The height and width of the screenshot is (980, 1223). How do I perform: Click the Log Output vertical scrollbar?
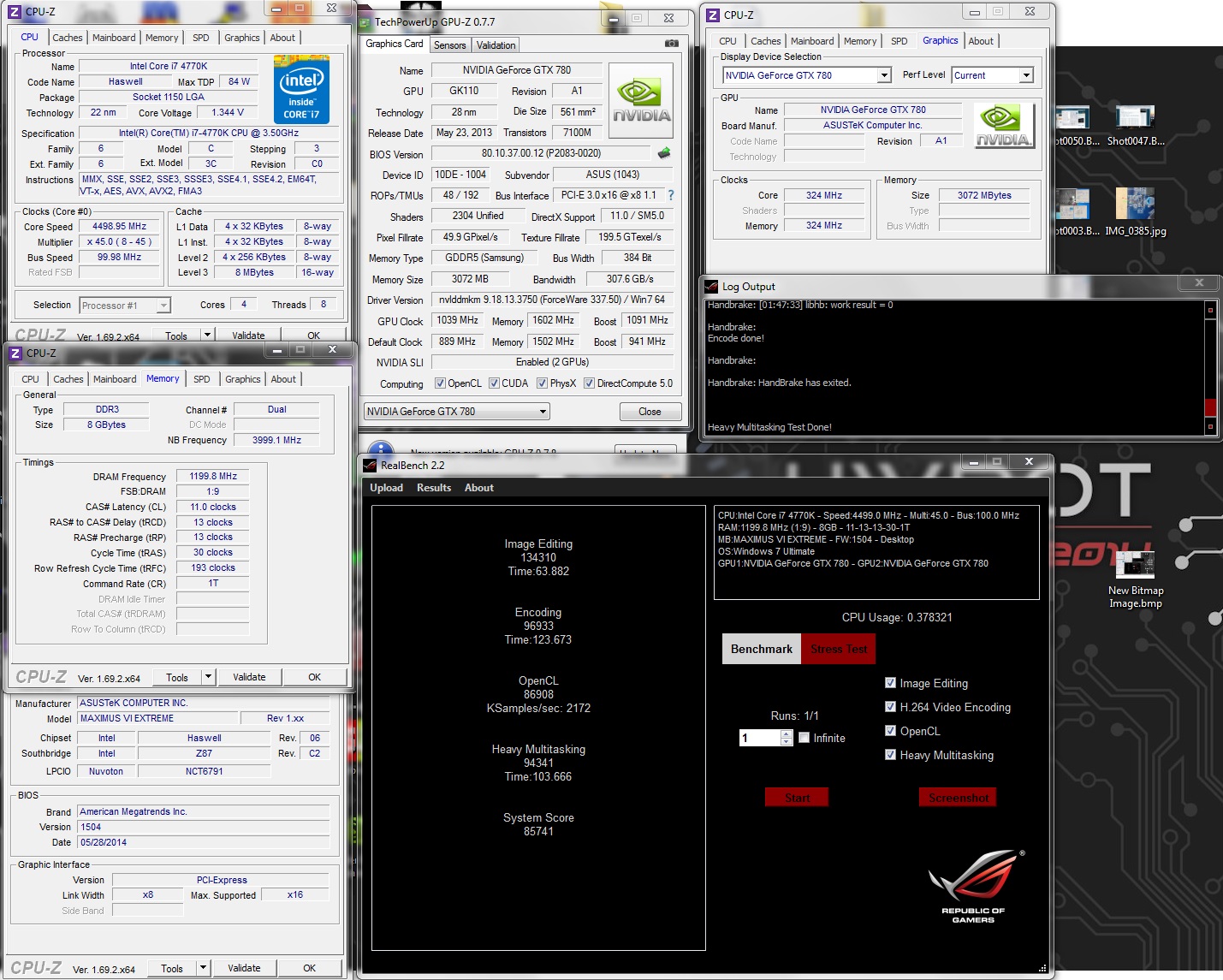coord(1210,368)
